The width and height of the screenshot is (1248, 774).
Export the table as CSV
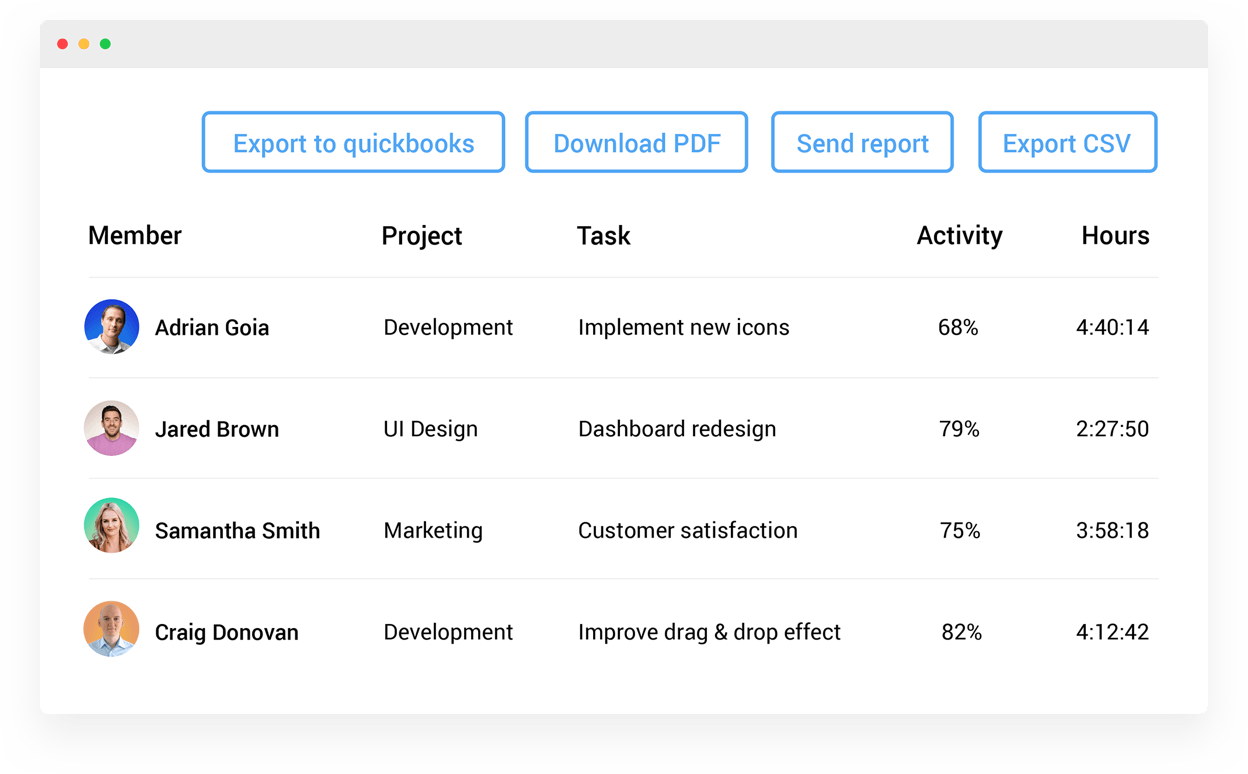click(x=1067, y=143)
